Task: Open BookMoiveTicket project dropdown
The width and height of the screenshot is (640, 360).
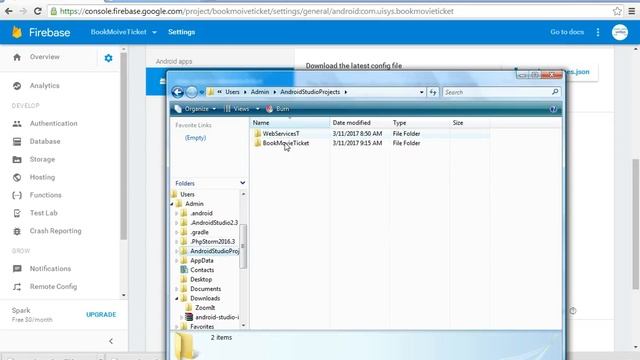Action: (124, 32)
